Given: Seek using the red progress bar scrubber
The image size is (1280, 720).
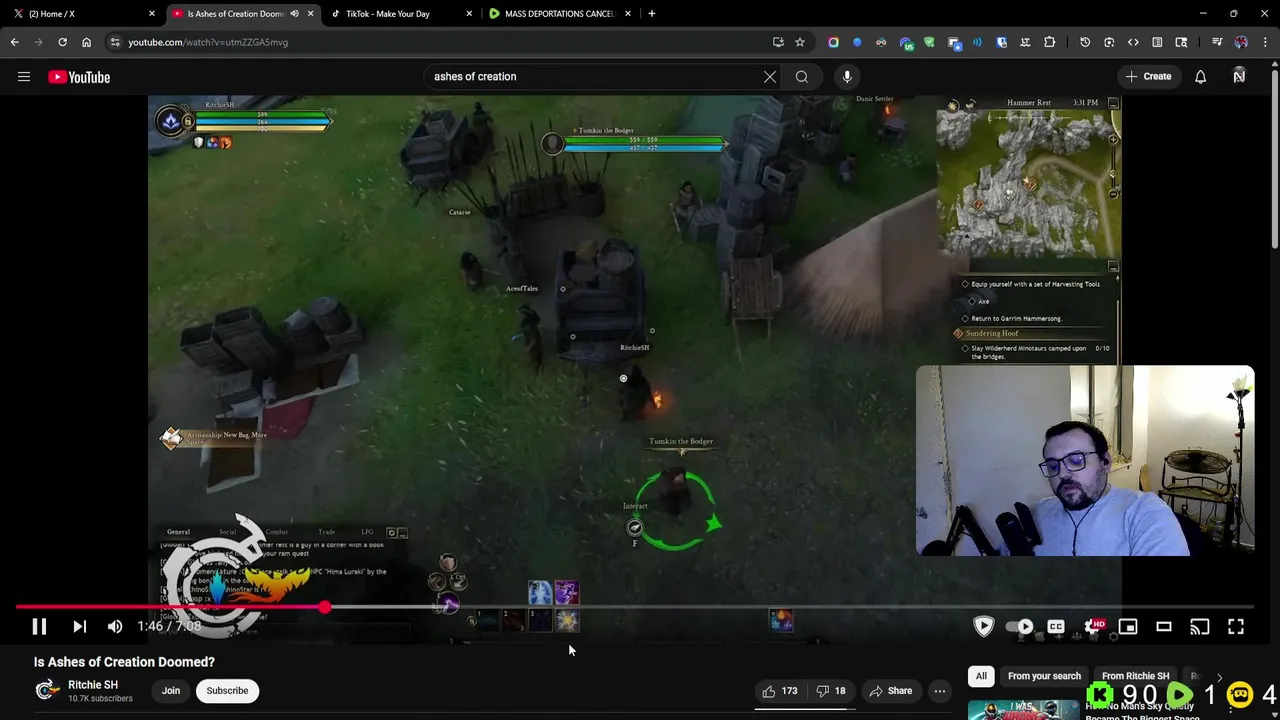Looking at the screenshot, I should coord(325,607).
